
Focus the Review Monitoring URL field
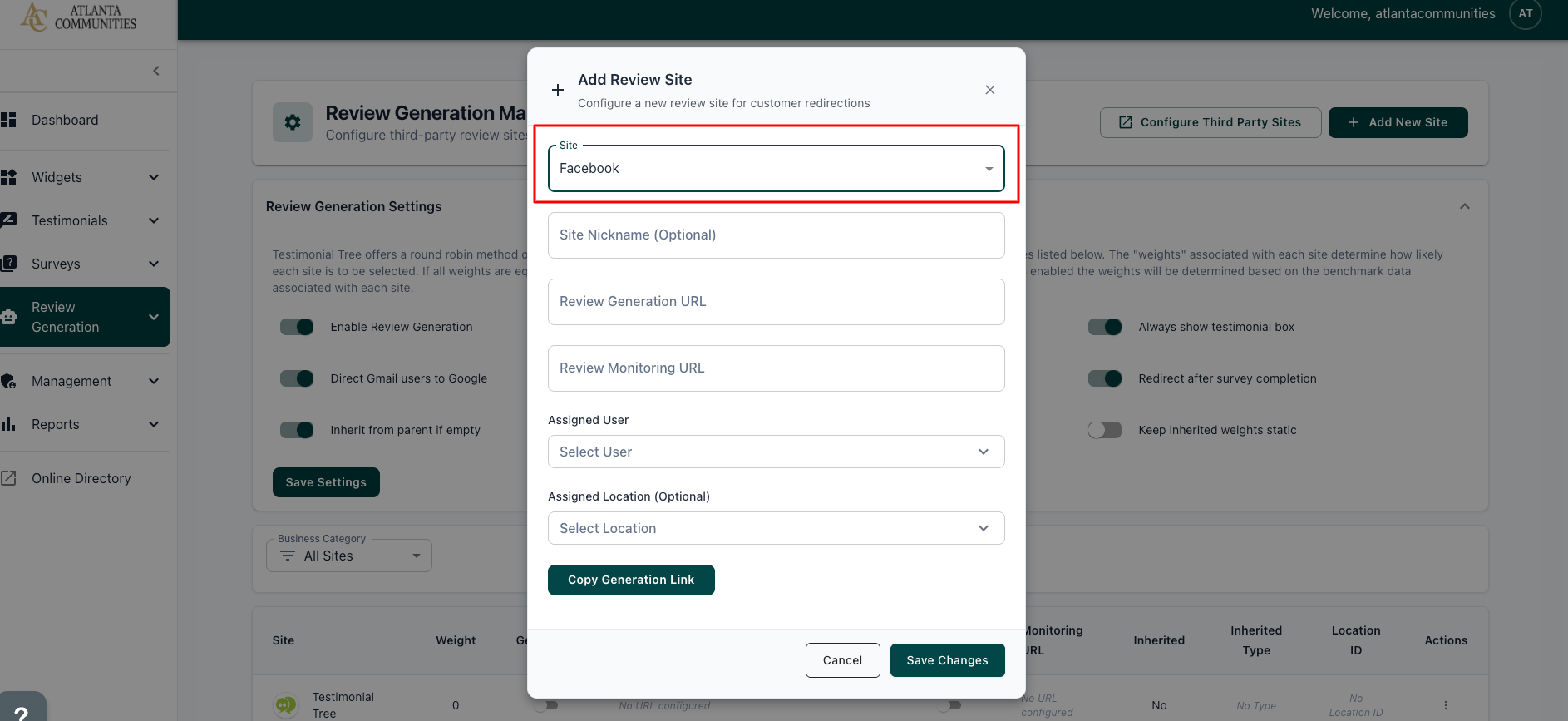pos(776,368)
